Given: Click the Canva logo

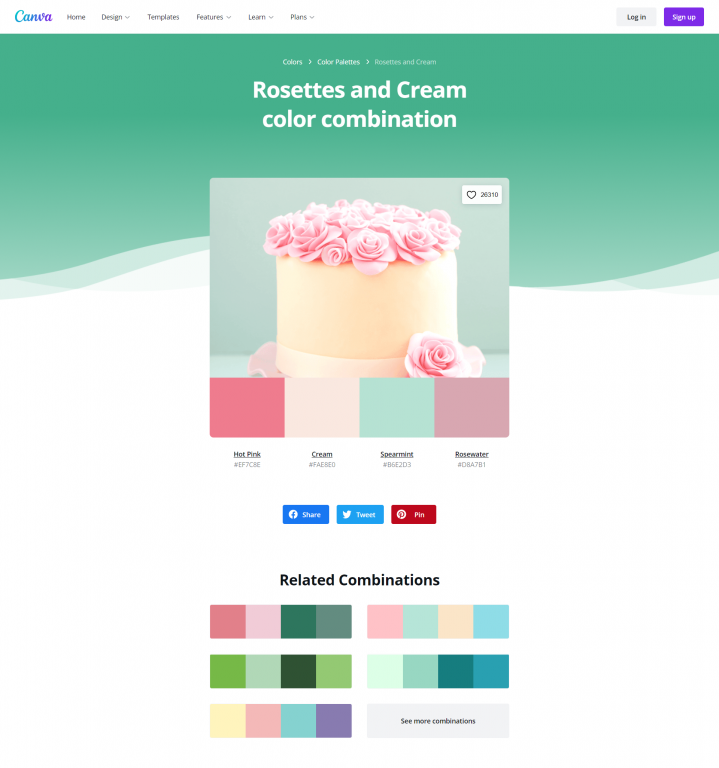Looking at the screenshot, I should [33, 17].
